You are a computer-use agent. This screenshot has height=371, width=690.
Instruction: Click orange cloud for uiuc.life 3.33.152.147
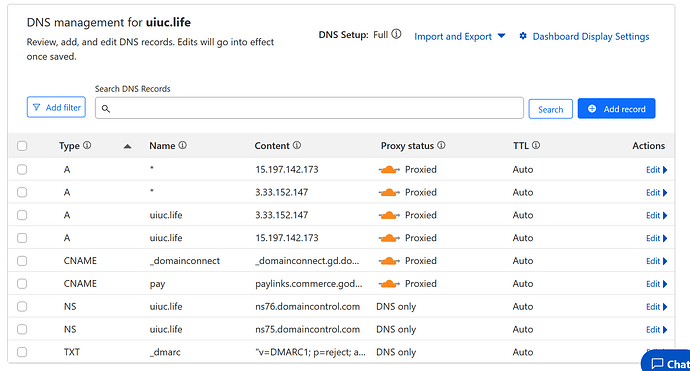389,215
